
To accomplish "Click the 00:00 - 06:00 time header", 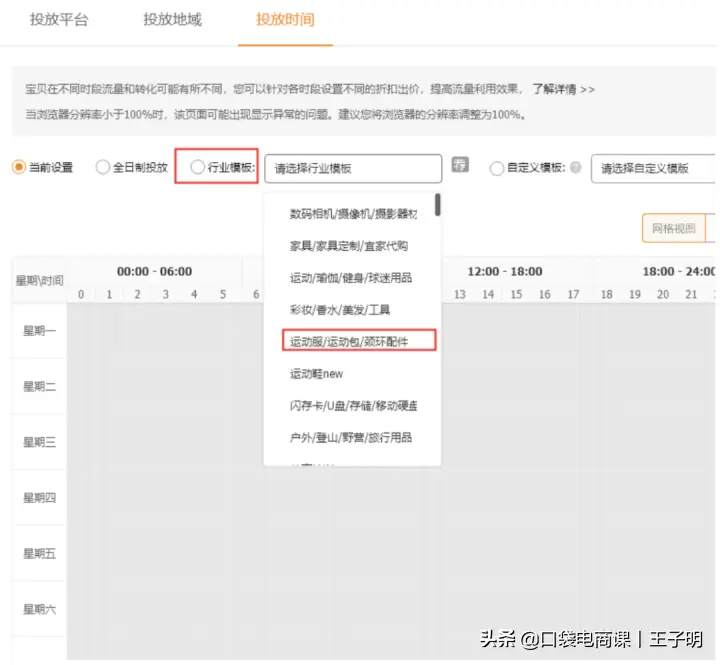I will point(154,271).
